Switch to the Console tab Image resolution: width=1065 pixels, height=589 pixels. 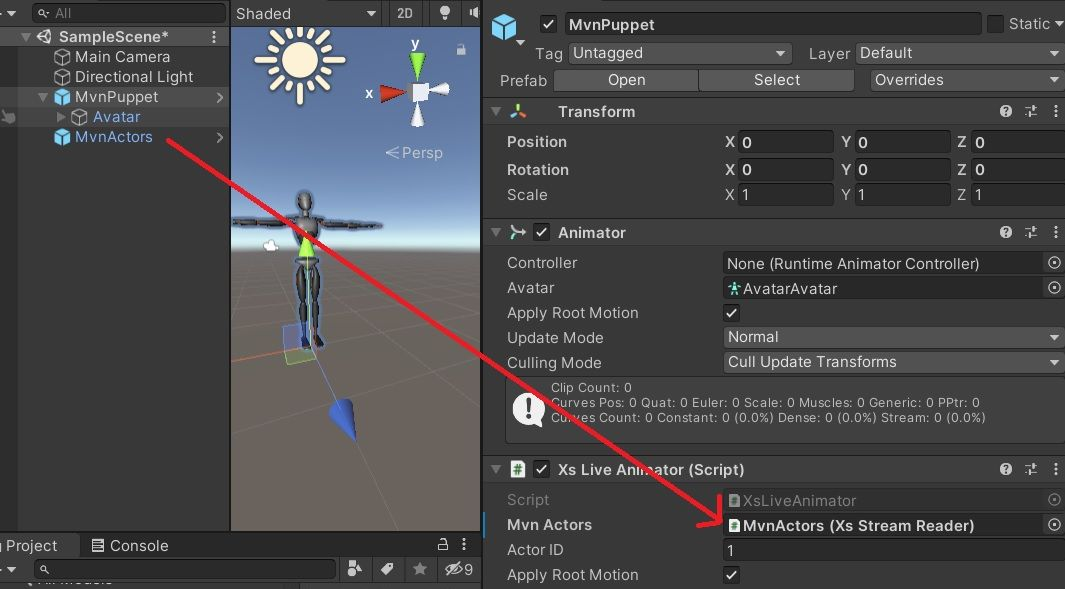click(x=130, y=546)
